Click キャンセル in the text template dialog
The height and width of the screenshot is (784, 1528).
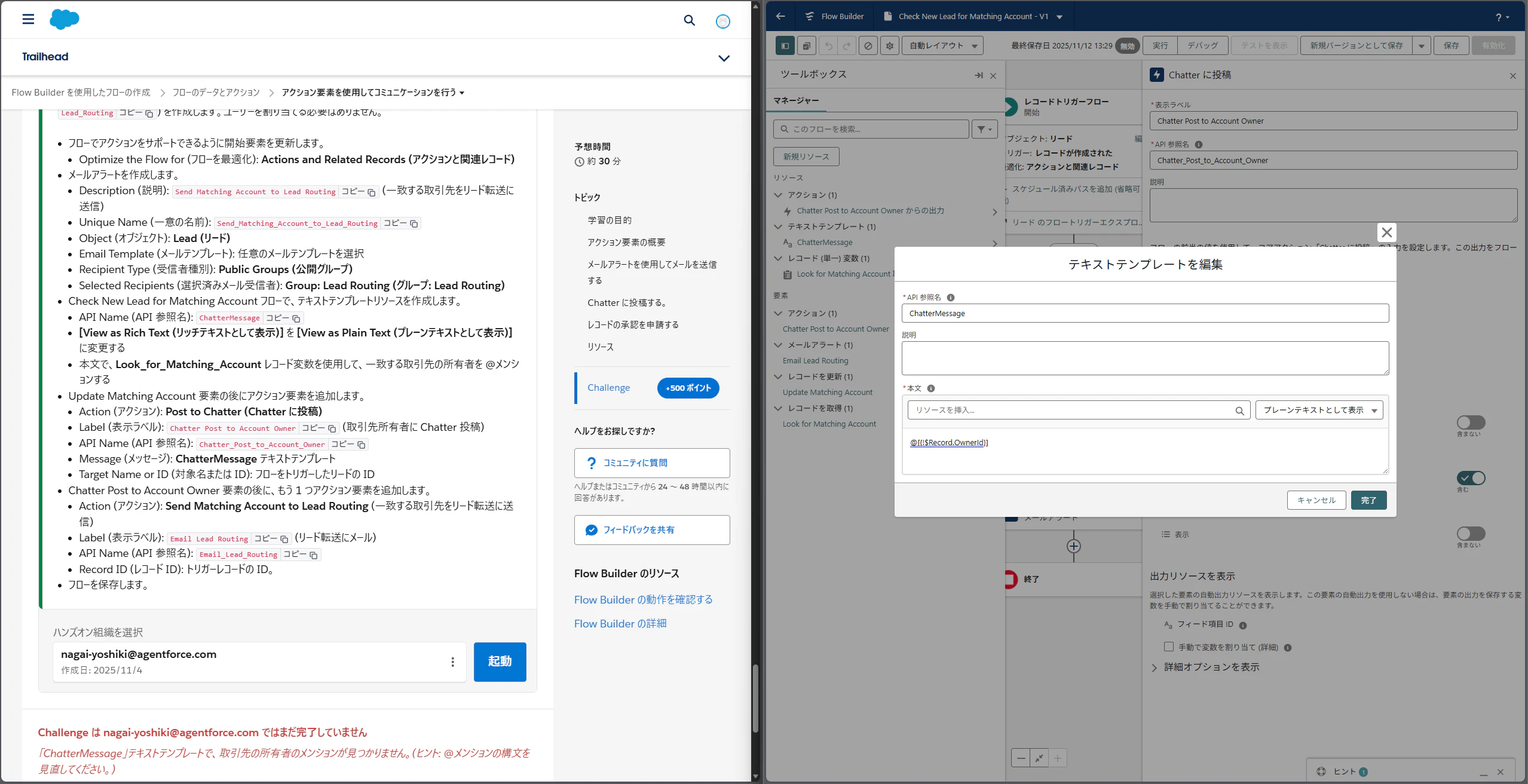(x=1316, y=500)
